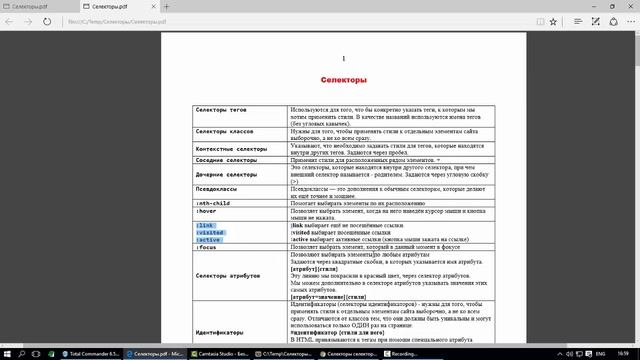This screenshot has height=360, width=640.
Task: Open the clock showing 16:59
Action: pyautogui.click(x=623, y=354)
